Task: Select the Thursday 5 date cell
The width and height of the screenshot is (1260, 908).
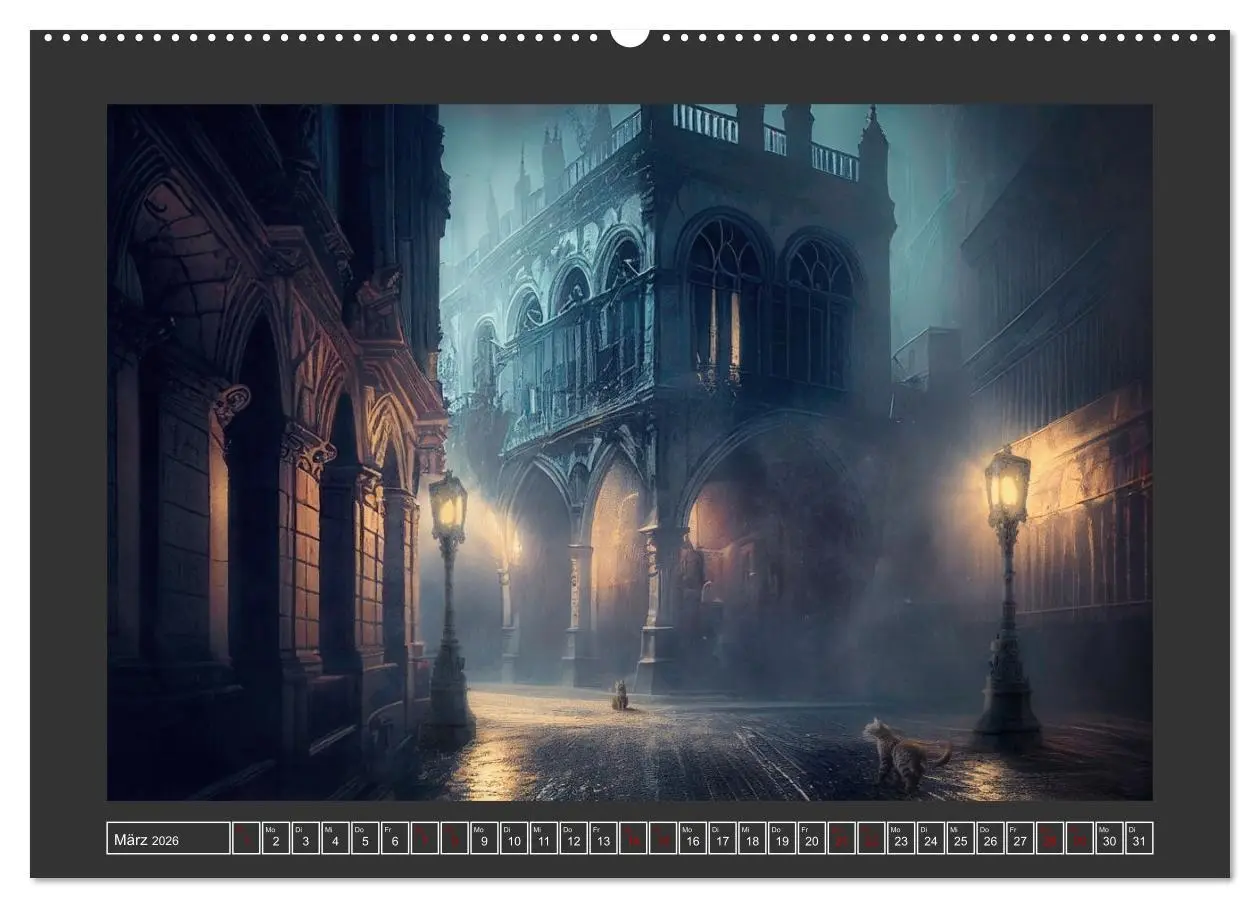Action: pyautogui.click(x=365, y=838)
